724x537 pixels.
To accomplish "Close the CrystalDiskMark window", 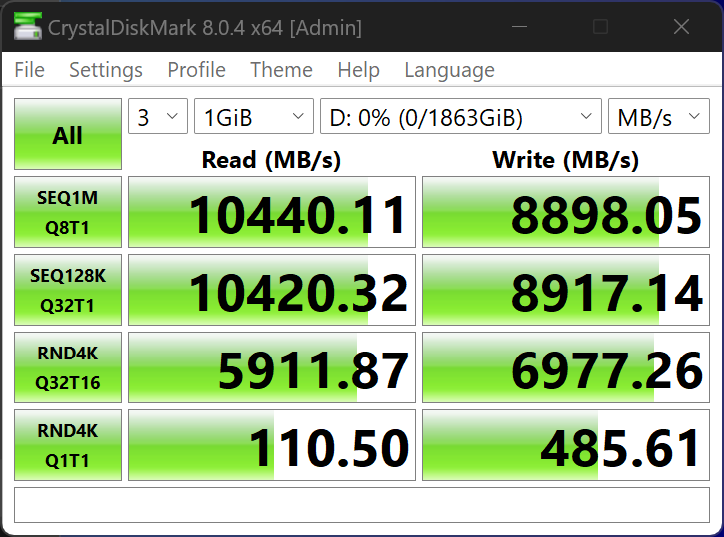I will [681, 27].
